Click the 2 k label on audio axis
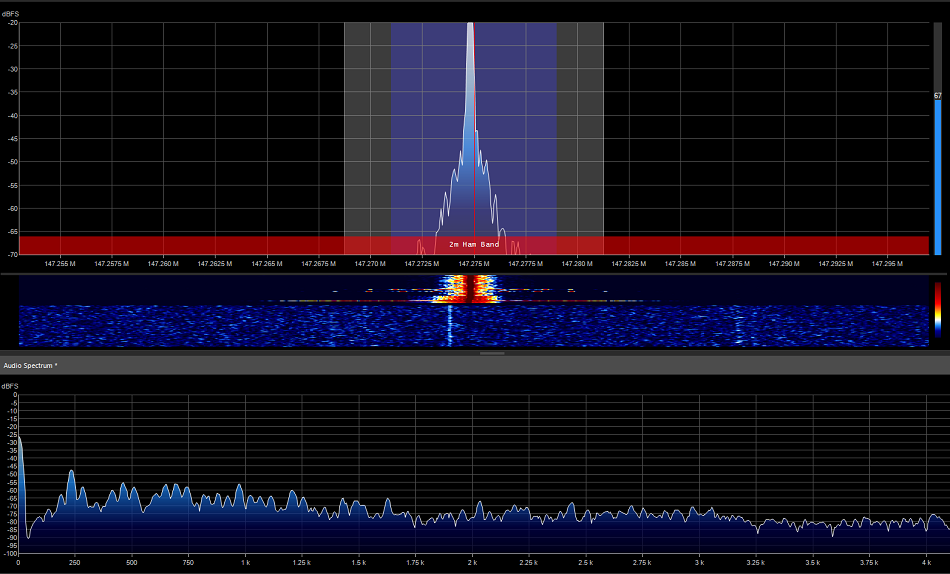This screenshot has height=574, width=950. tap(472, 564)
